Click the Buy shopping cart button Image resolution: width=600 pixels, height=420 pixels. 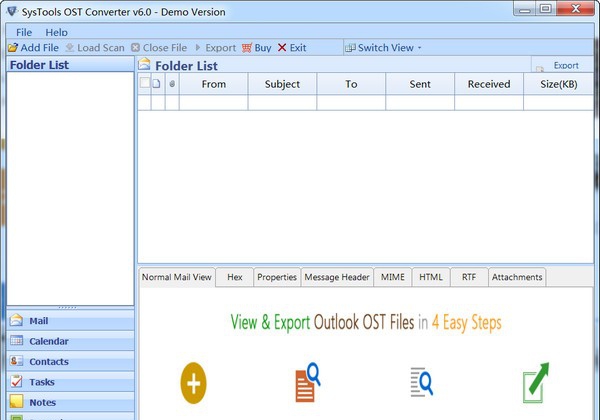point(256,48)
